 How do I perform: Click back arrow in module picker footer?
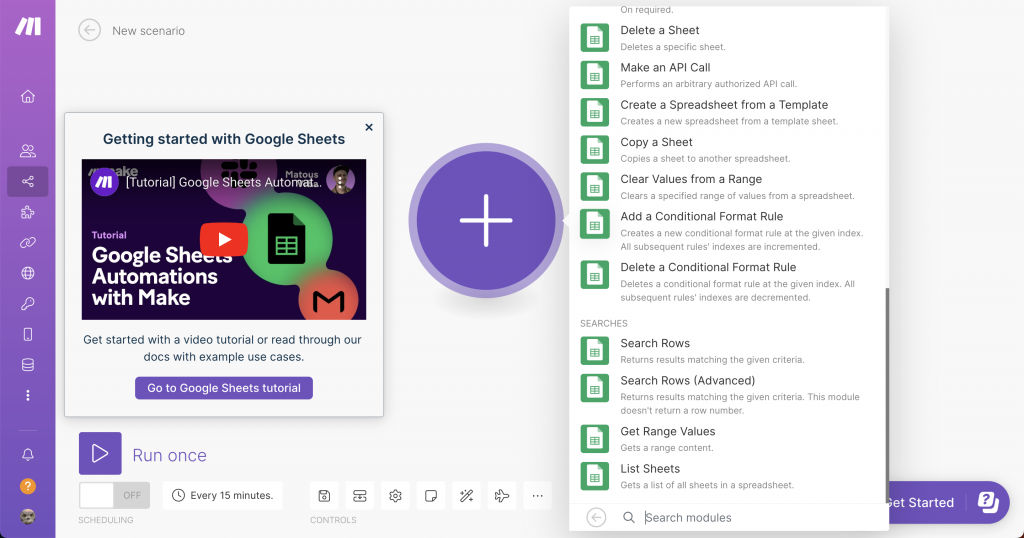[596, 518]
